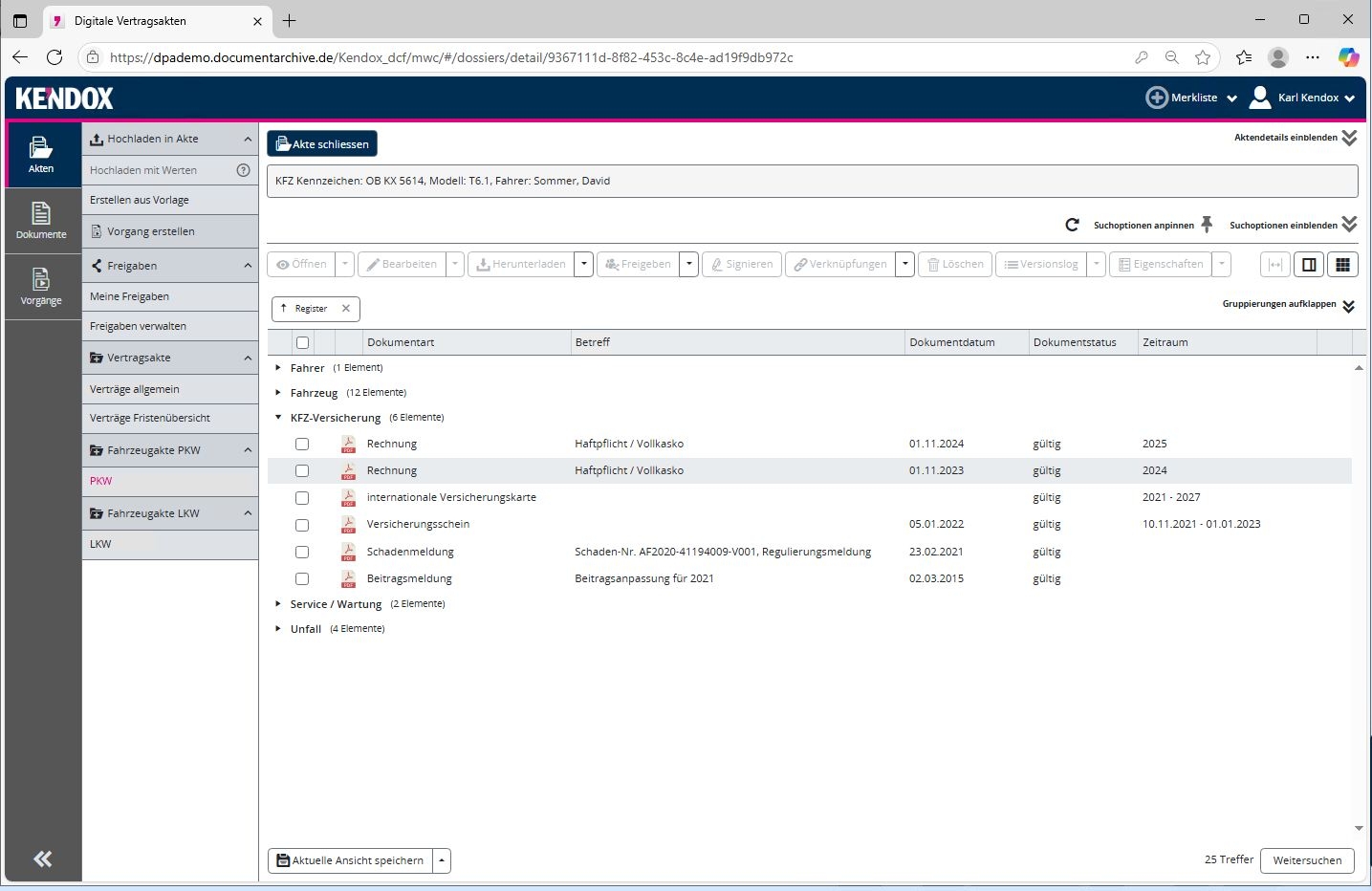
Task: Expand the Unfall group
Action: (x=278, y=629)
